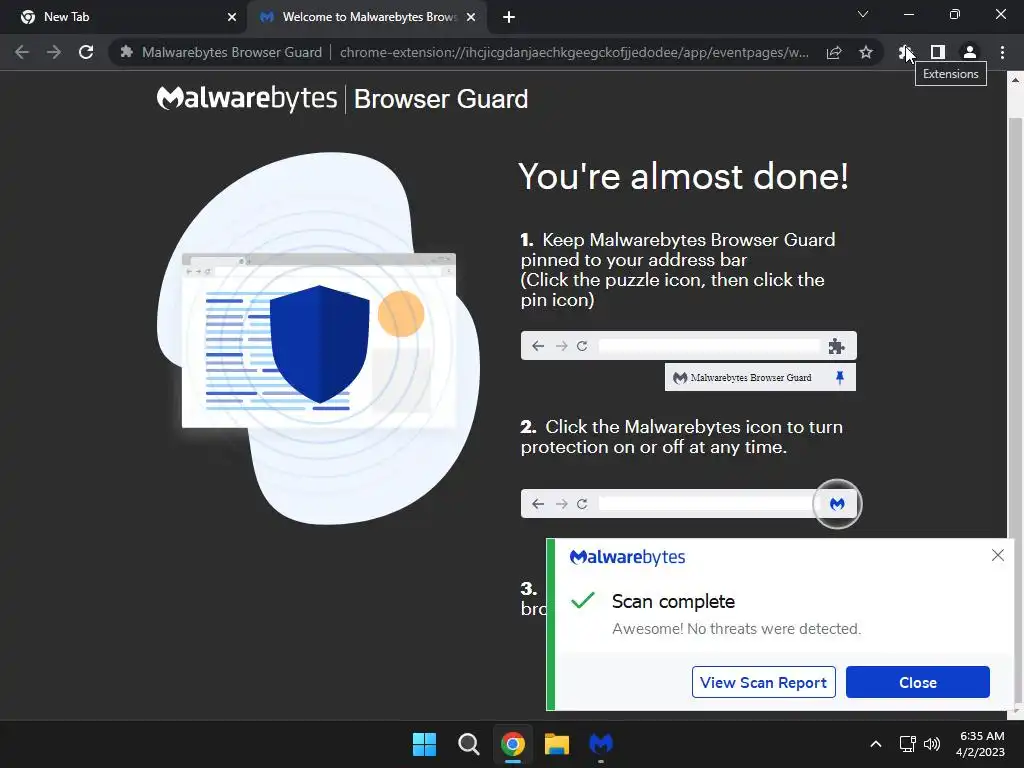This screenshot has height=768, width=1024.
Task: Click the address bar URL
Action: (574, 52)
